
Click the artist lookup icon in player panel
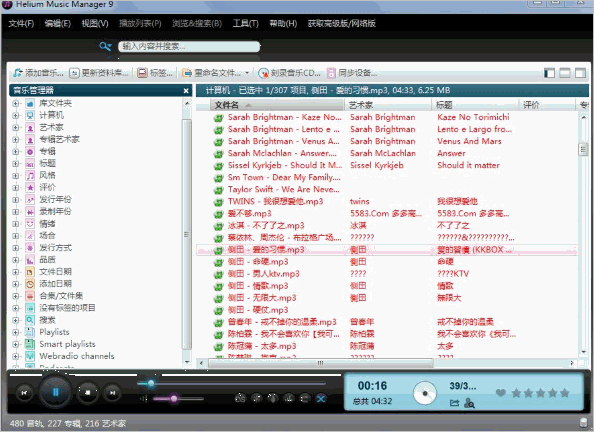coord(469,403)
